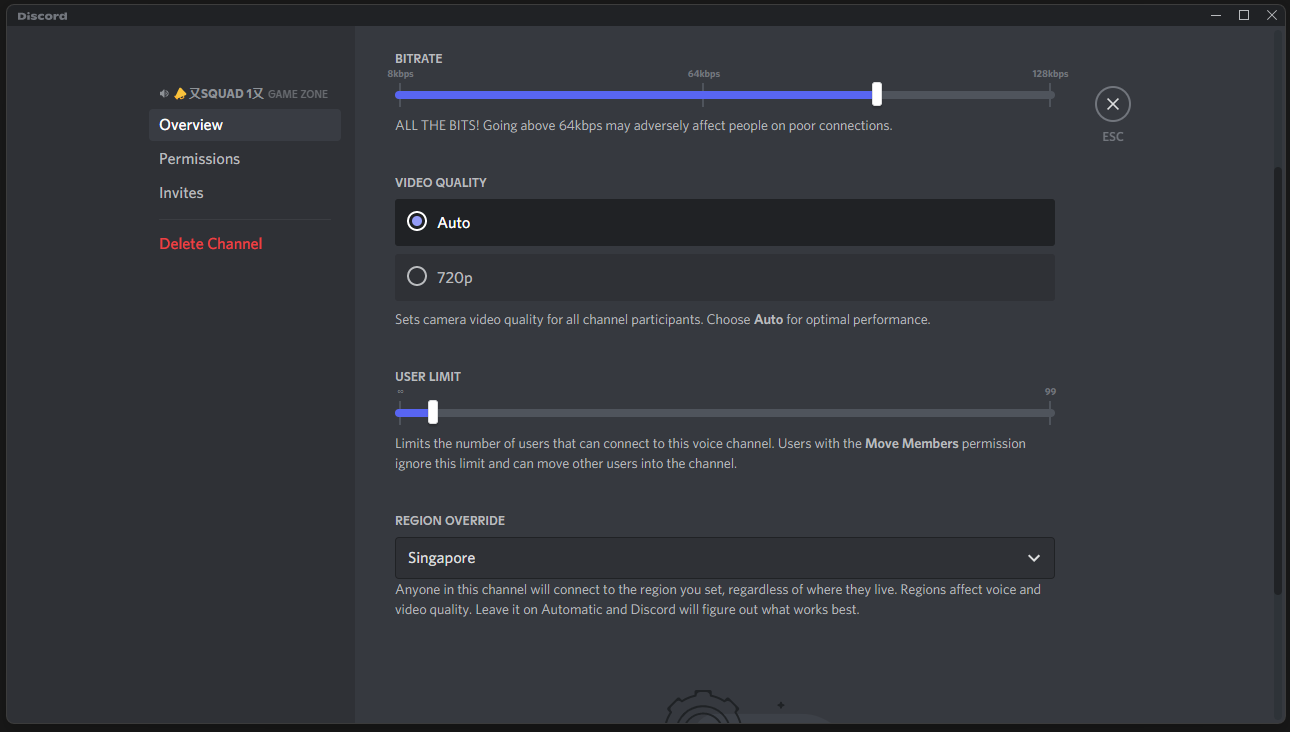1290x732 pixels.
Task: Set bitrate to the 128kbps end
Action: [1049, 95]
